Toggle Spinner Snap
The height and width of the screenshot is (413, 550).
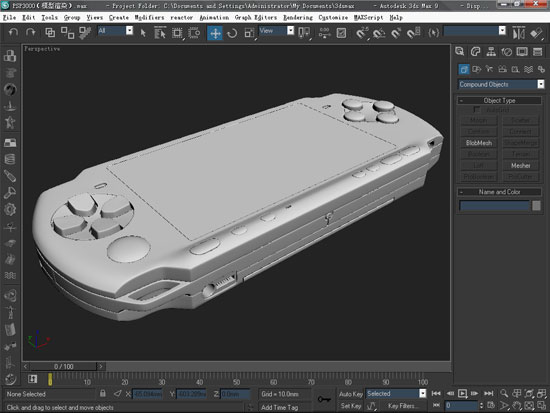point(414,33)
